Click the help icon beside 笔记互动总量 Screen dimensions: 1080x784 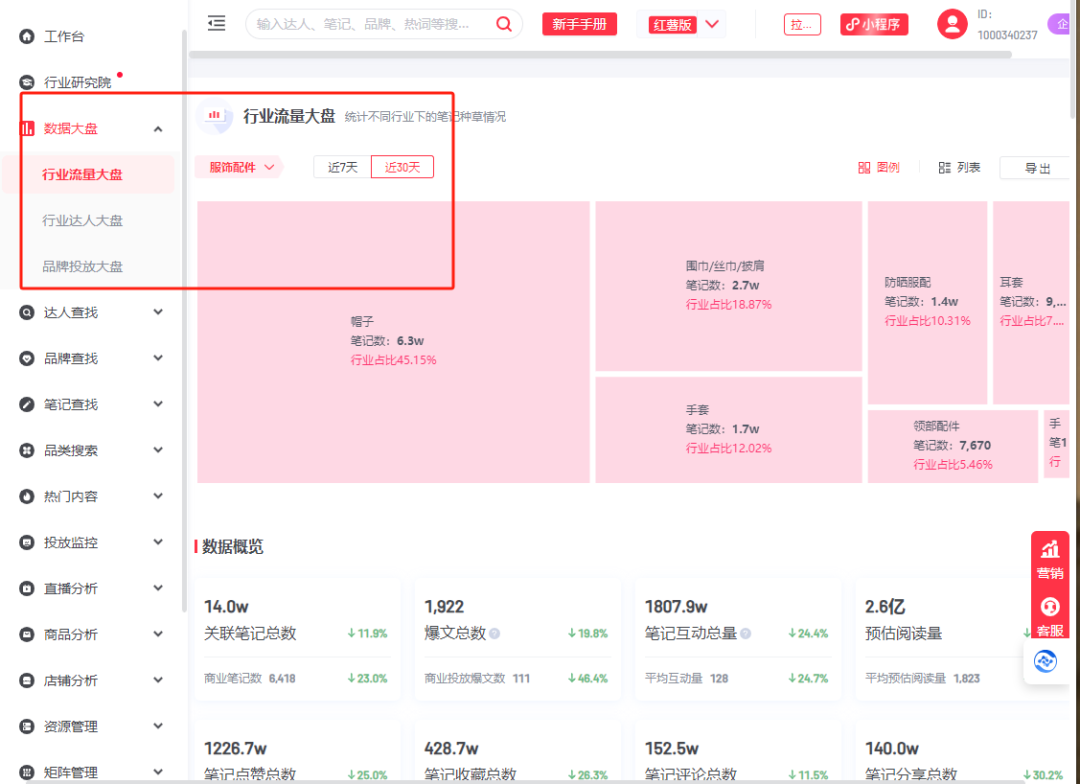745,634
